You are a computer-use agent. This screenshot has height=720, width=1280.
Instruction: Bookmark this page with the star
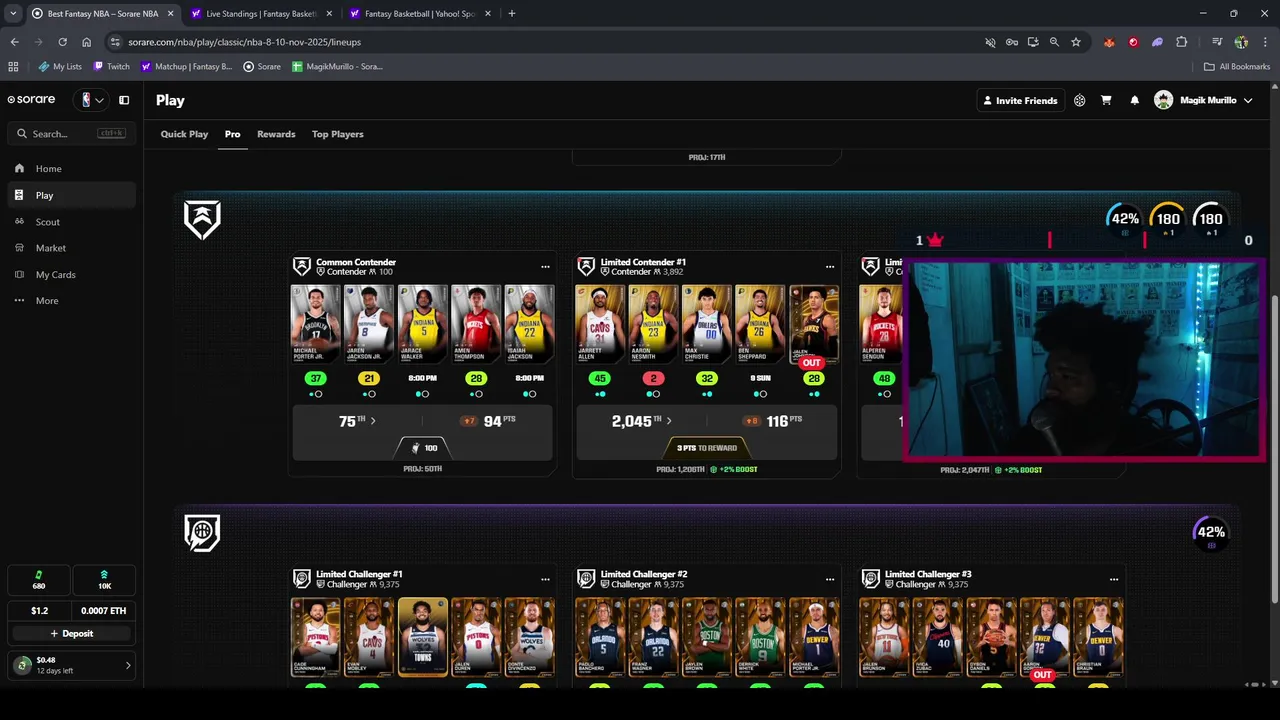(x=1076, y=42)
